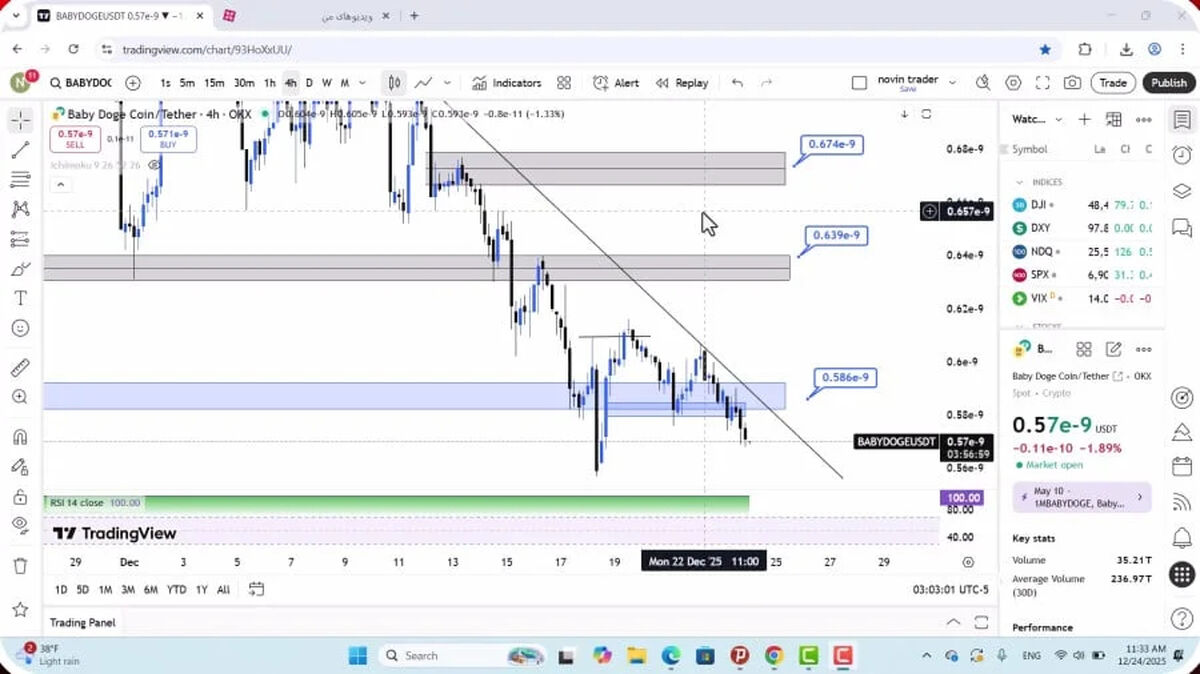1200x674 pixels.
Task: Select the YTD date range
Action: pos(177,589)
